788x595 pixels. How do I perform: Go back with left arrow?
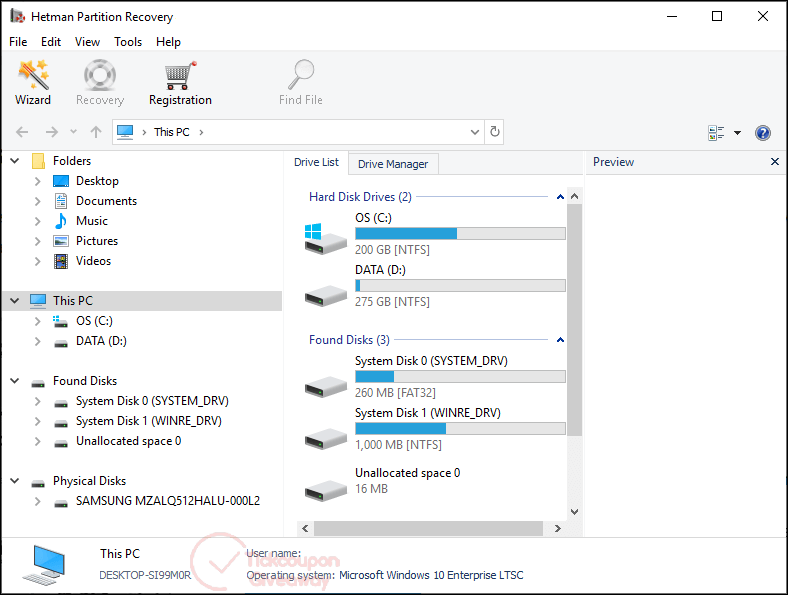[22, 132]
